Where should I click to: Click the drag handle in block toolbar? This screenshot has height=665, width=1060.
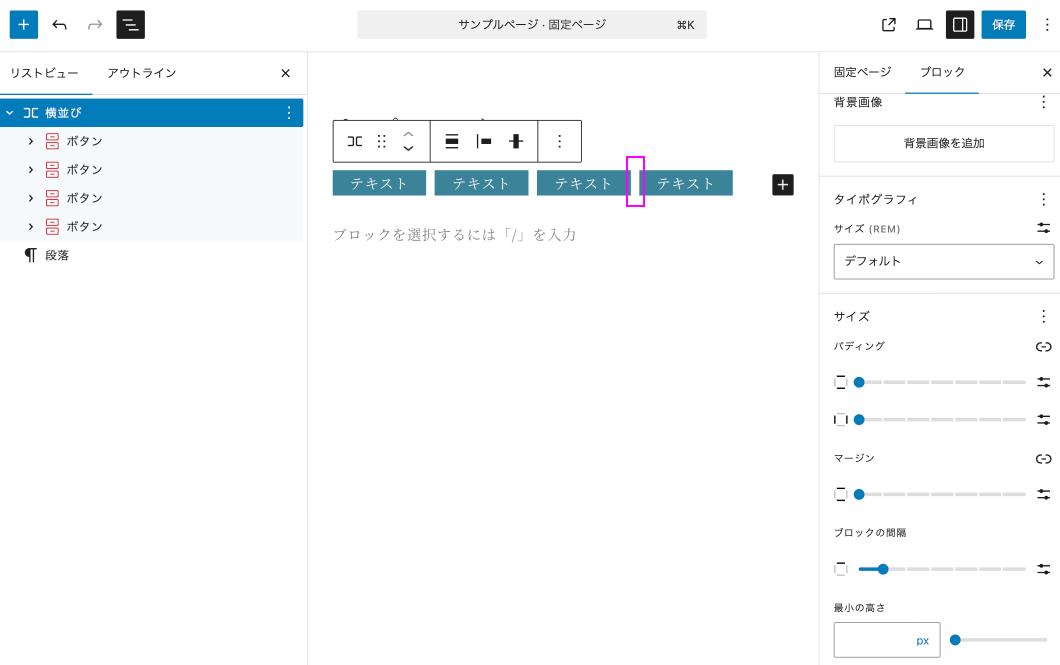click(x=382, y=141)
